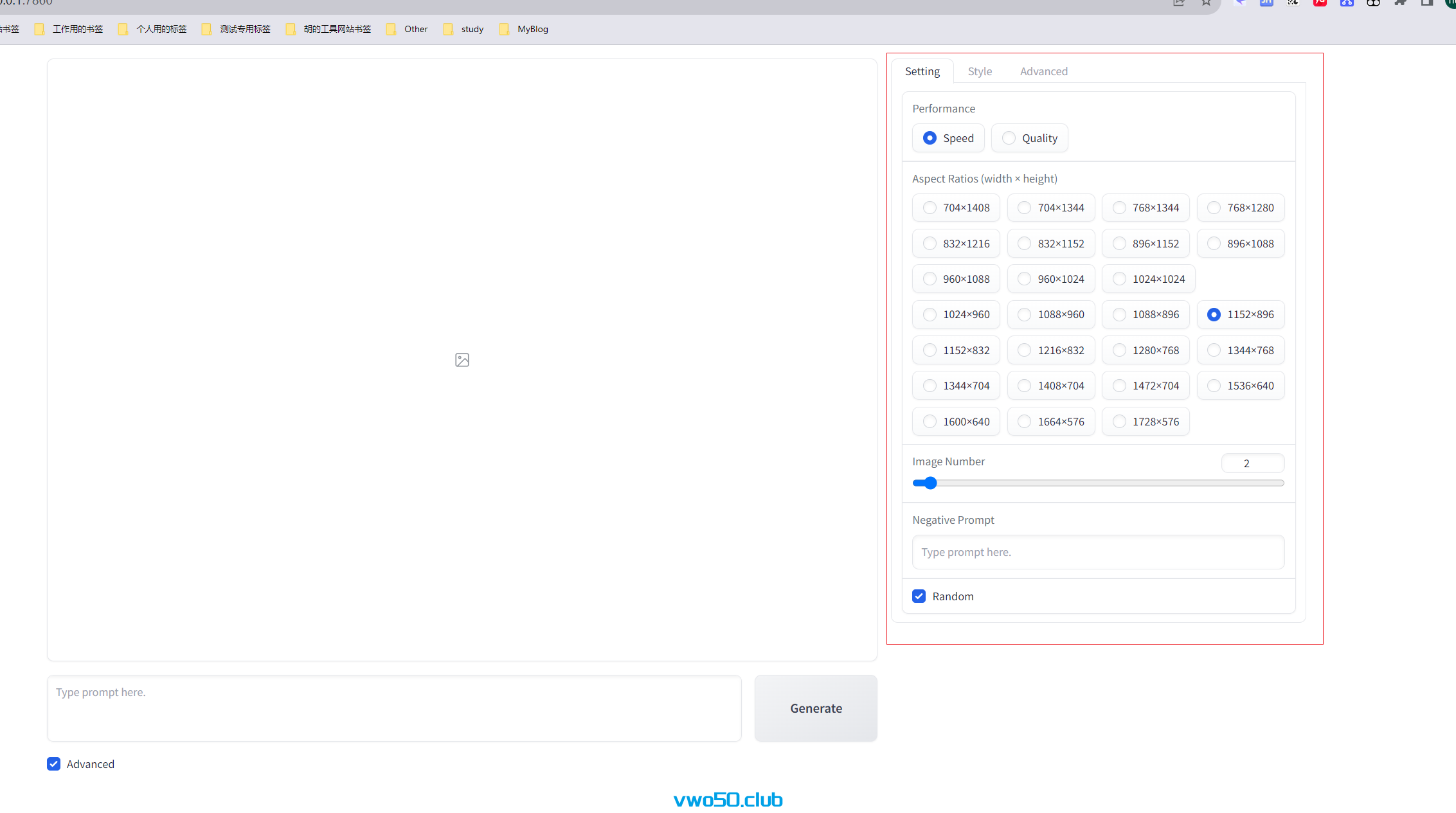Click the Negative Prompt text field
1456x813 pixels.
click(1098, 552)
